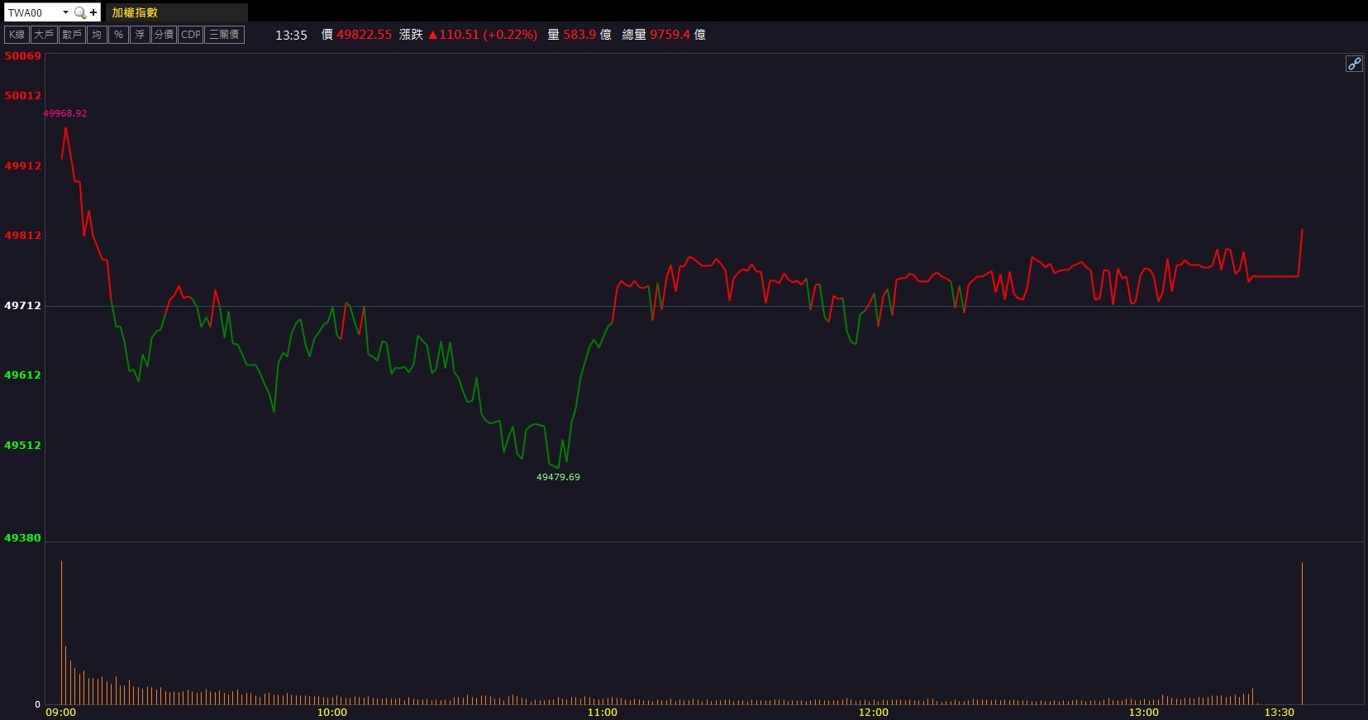Click the 加權指數 name label
The height and width of the screenshot is (720, 1368).
click(135, 13)
